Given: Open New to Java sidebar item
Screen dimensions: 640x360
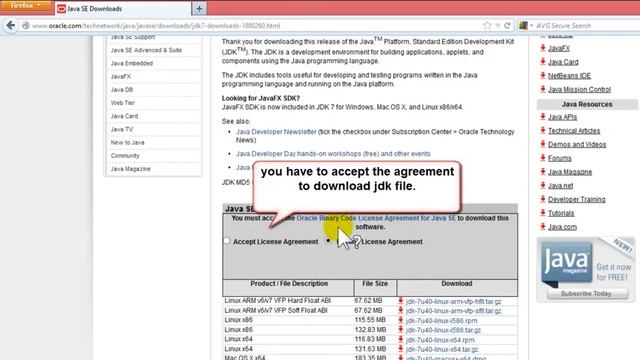Looking at the screenshot, I should tap(127, 142).
